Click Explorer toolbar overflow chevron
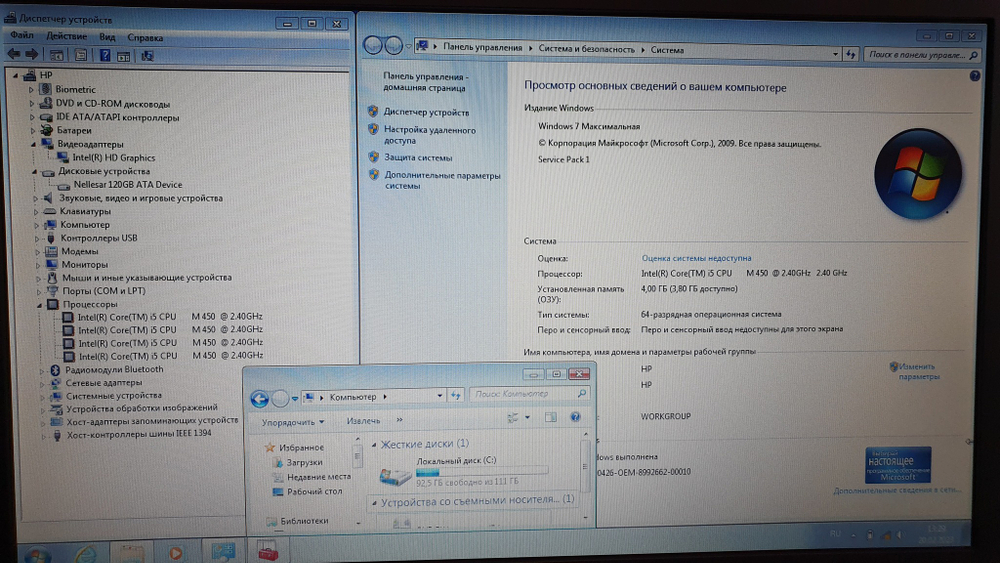The width and height of the screenshot is (1000, 563). point(400,420)
